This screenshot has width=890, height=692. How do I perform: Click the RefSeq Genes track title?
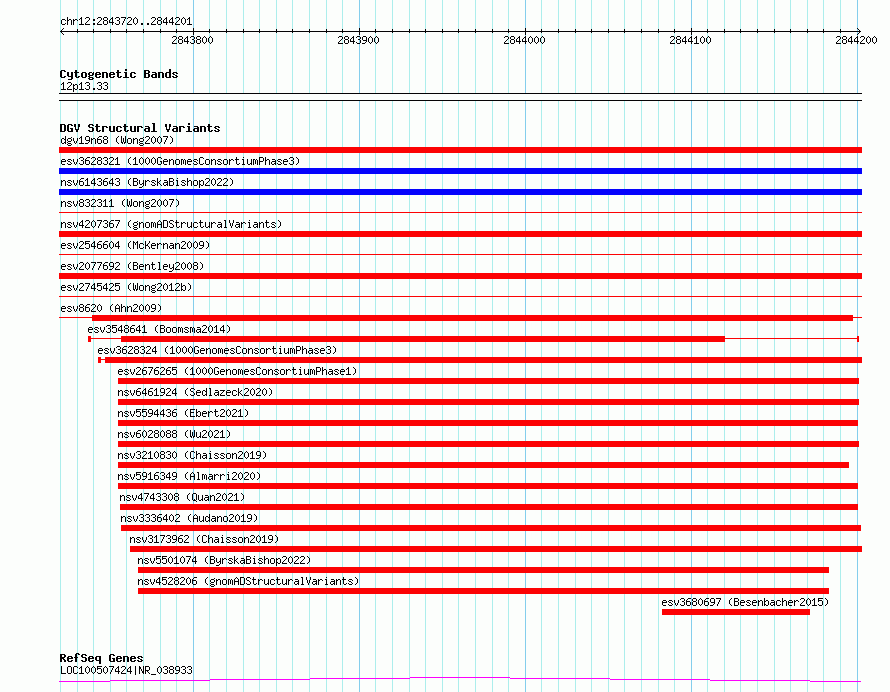(x=101, y=658)
